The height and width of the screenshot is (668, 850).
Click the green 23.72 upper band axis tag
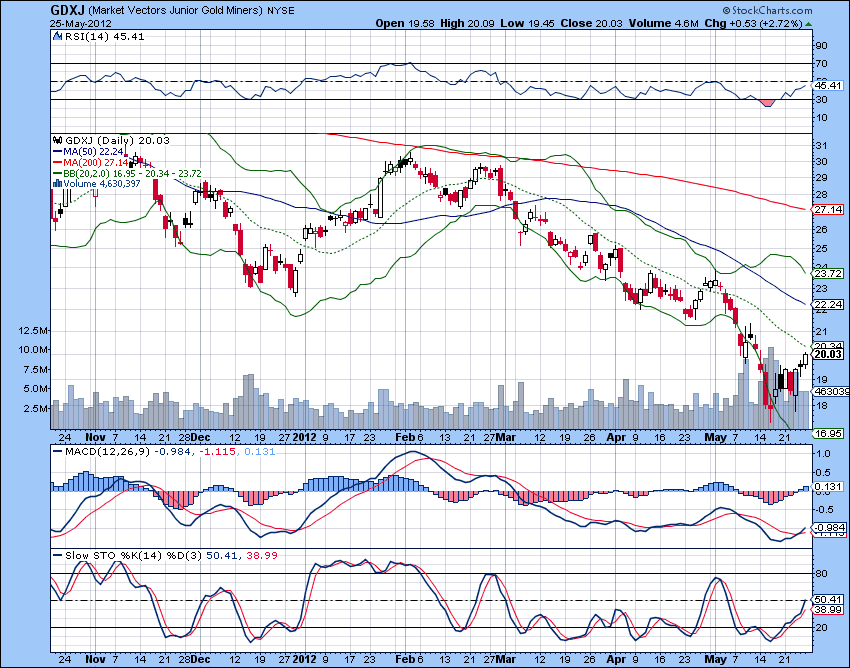tap(829, 273)
